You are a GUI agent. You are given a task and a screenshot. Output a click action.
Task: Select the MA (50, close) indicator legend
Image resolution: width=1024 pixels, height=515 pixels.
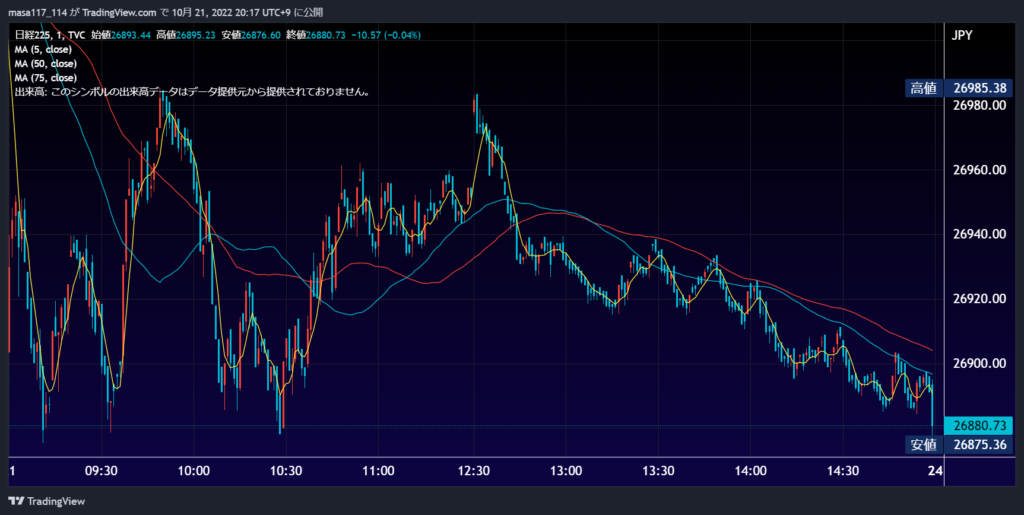click(46, 64)
